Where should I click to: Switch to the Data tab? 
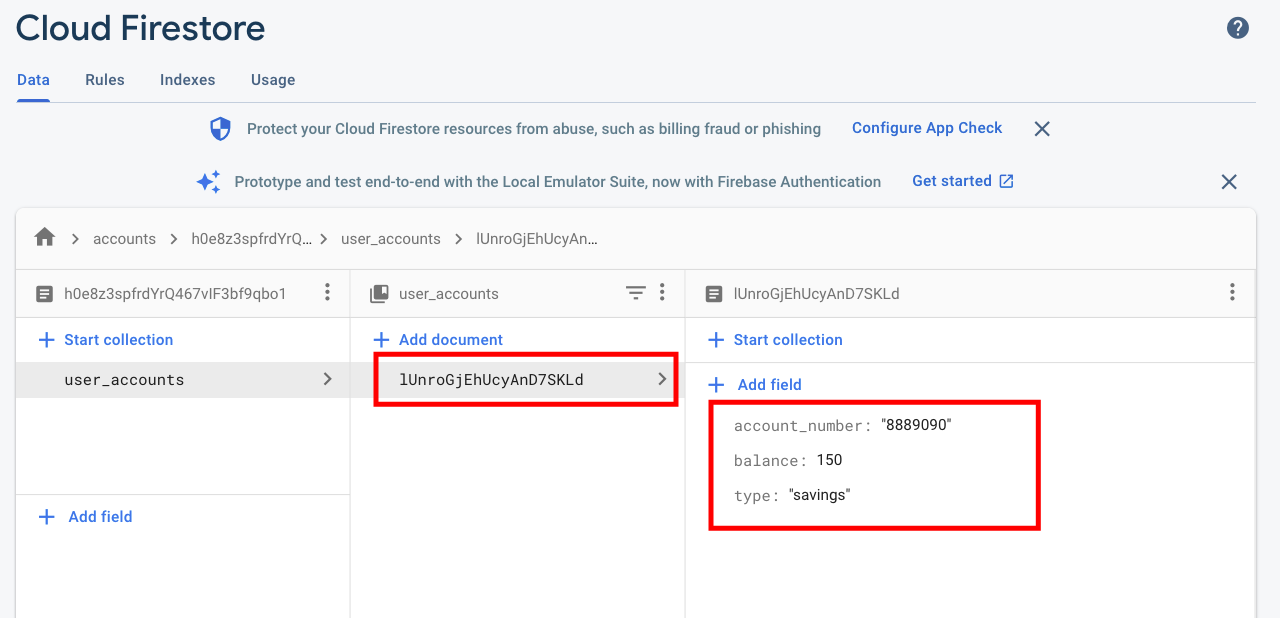click(x=33, y=80)
